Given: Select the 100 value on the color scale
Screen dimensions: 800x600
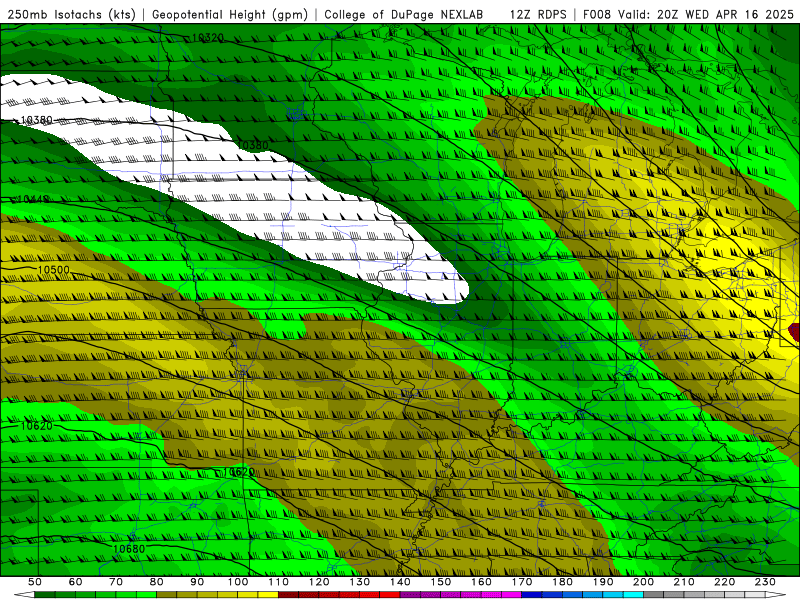Looking at the screenshot, I should point(238,582).
